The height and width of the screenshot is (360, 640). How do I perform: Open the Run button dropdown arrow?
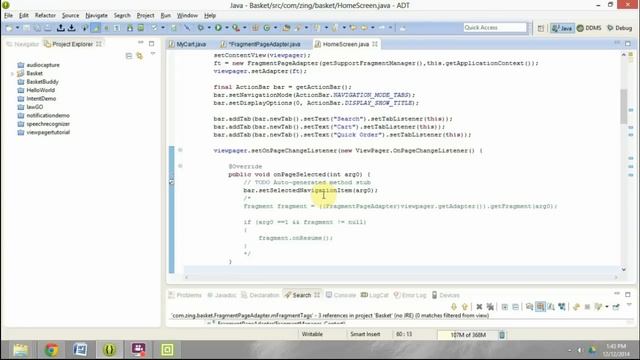point(227,28)
